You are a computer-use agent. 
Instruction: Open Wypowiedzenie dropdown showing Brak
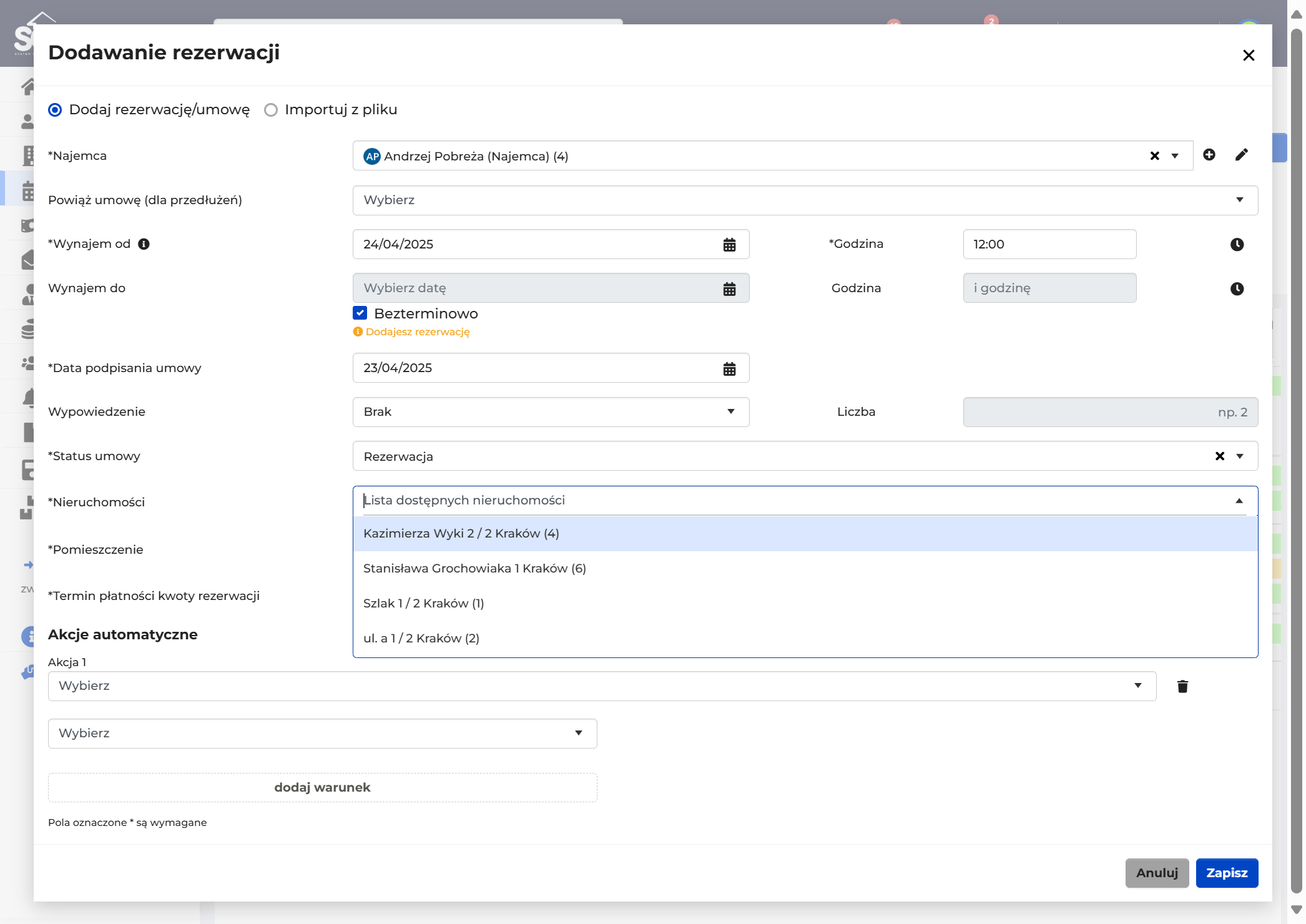tap(551, 412)
